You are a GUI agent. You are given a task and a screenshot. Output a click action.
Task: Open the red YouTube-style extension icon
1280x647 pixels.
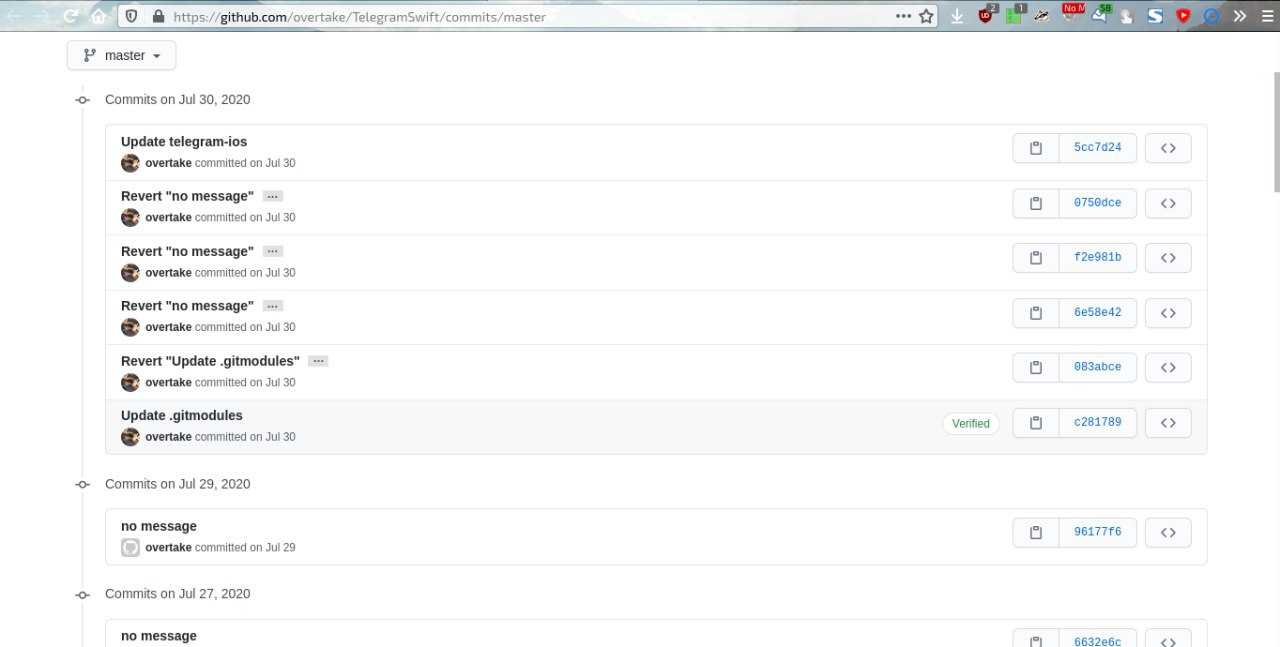click(1184, 16)
